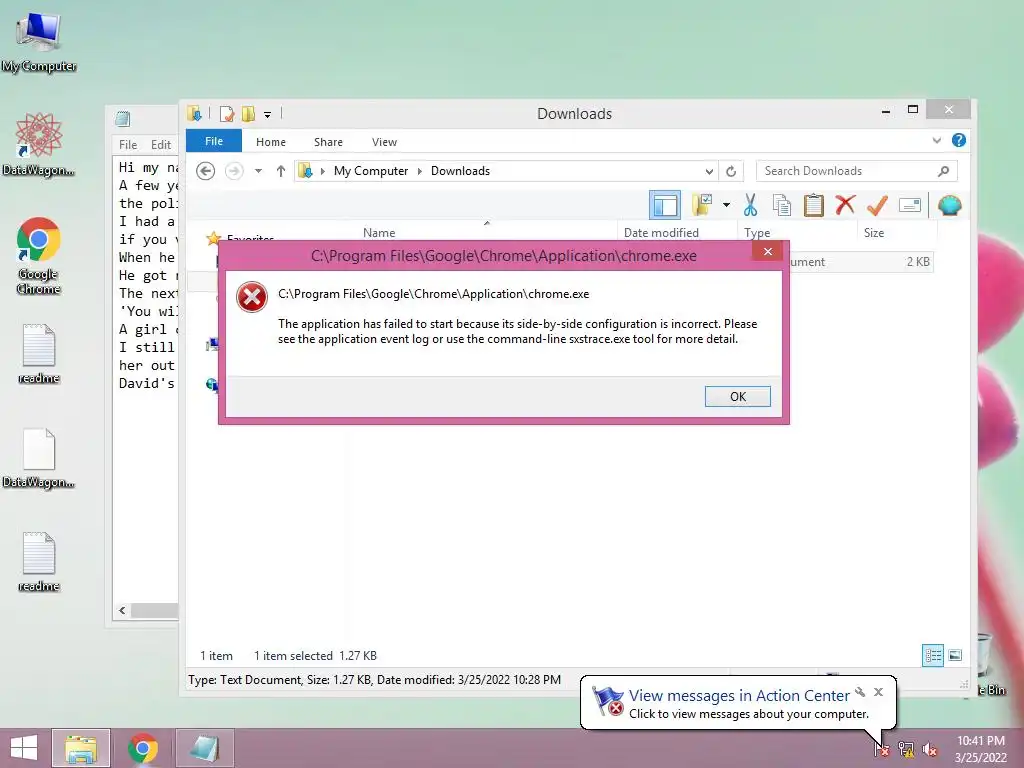This screenshot has height=768, width=1024.
Task: Select the DataWagon shortcut desktop icon
Action: tap(39, 144)
